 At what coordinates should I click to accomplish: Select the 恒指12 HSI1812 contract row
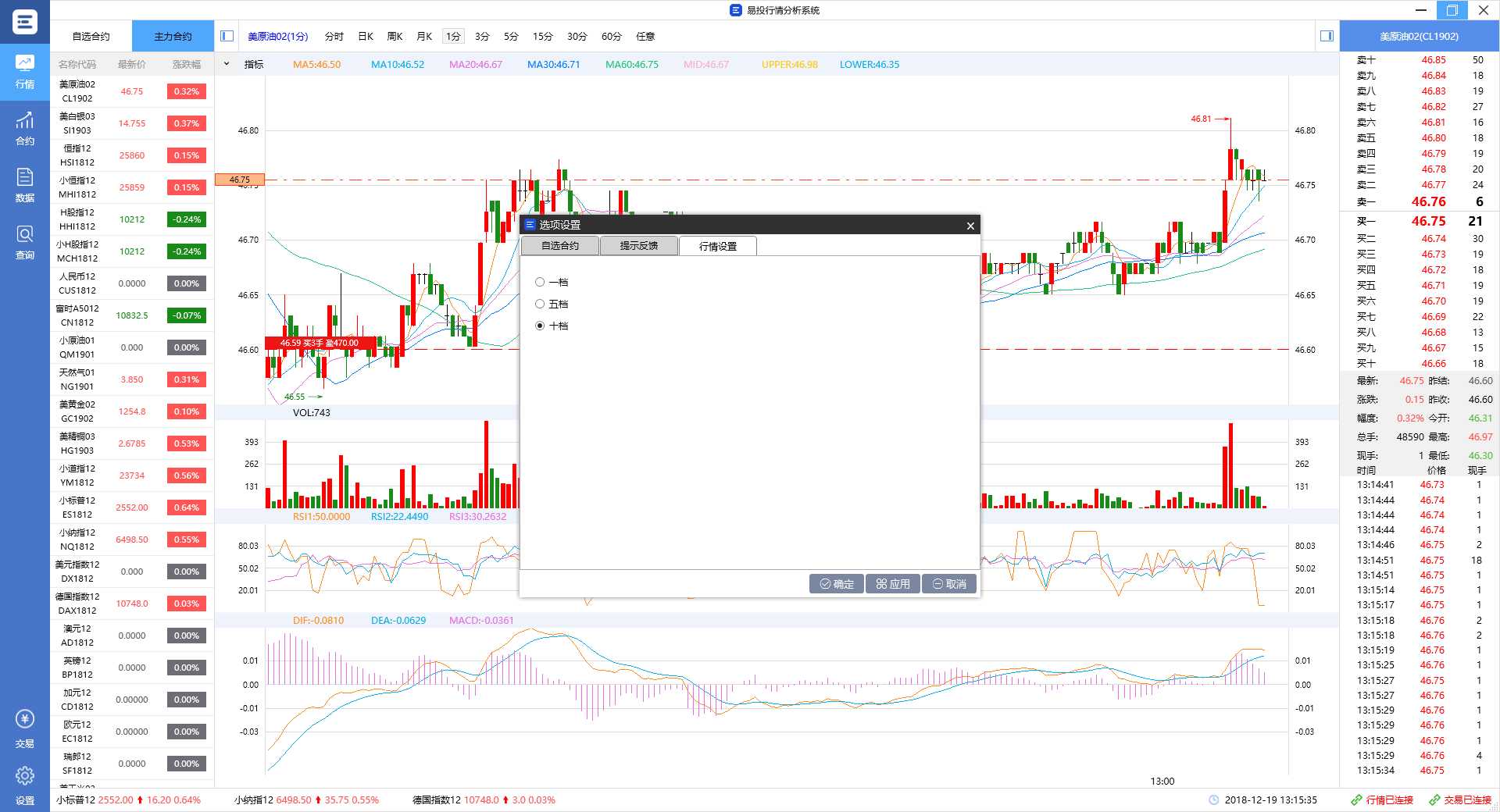132,155
